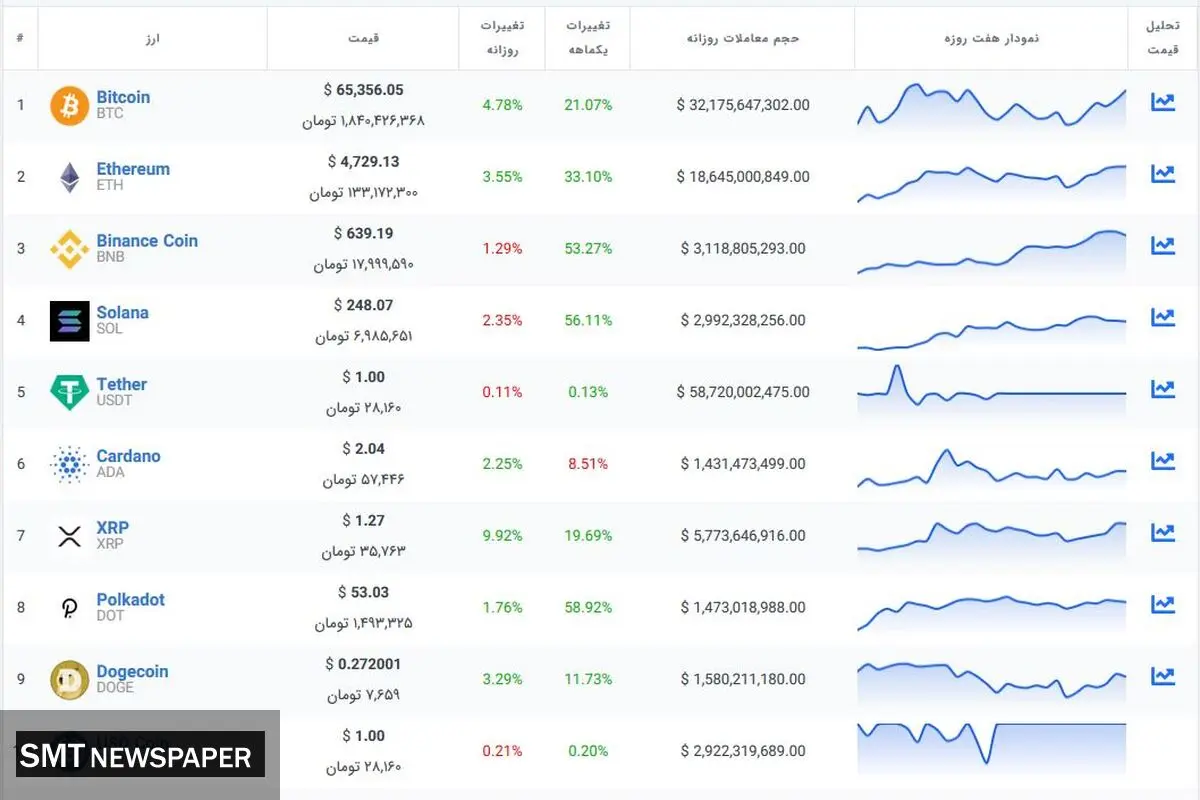Select Bitcoin volume $ 32,175,647,302.00
Screen dimensions: 1200x800
click(743, 105)
